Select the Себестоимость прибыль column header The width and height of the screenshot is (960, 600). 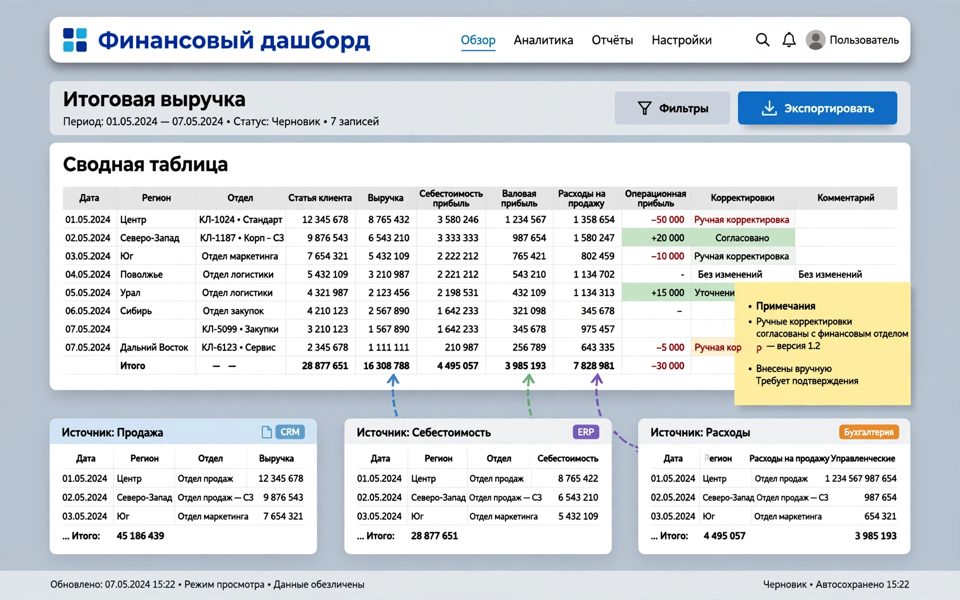[451, 198]
